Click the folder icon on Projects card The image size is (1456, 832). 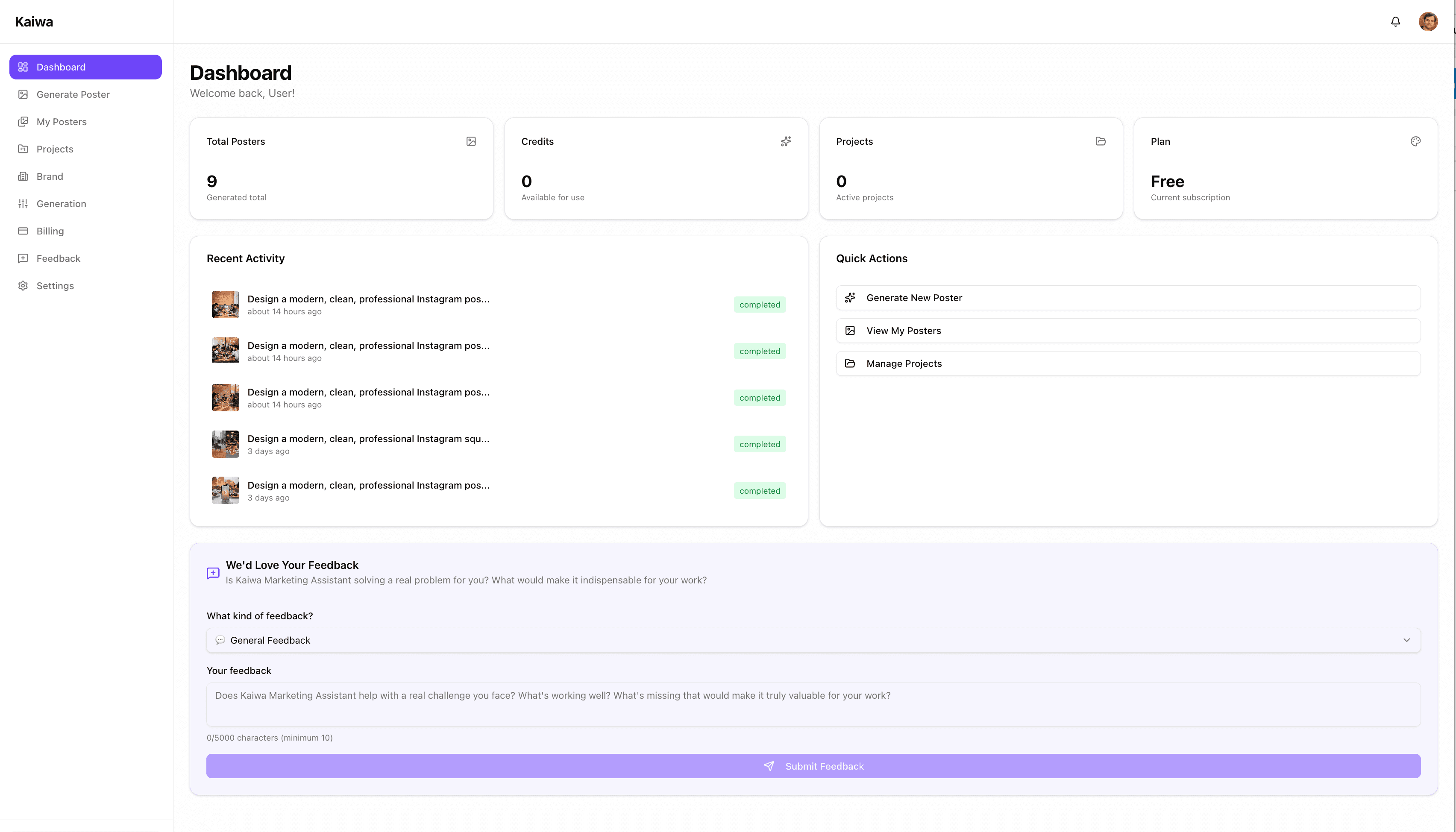click(1101, 141)
